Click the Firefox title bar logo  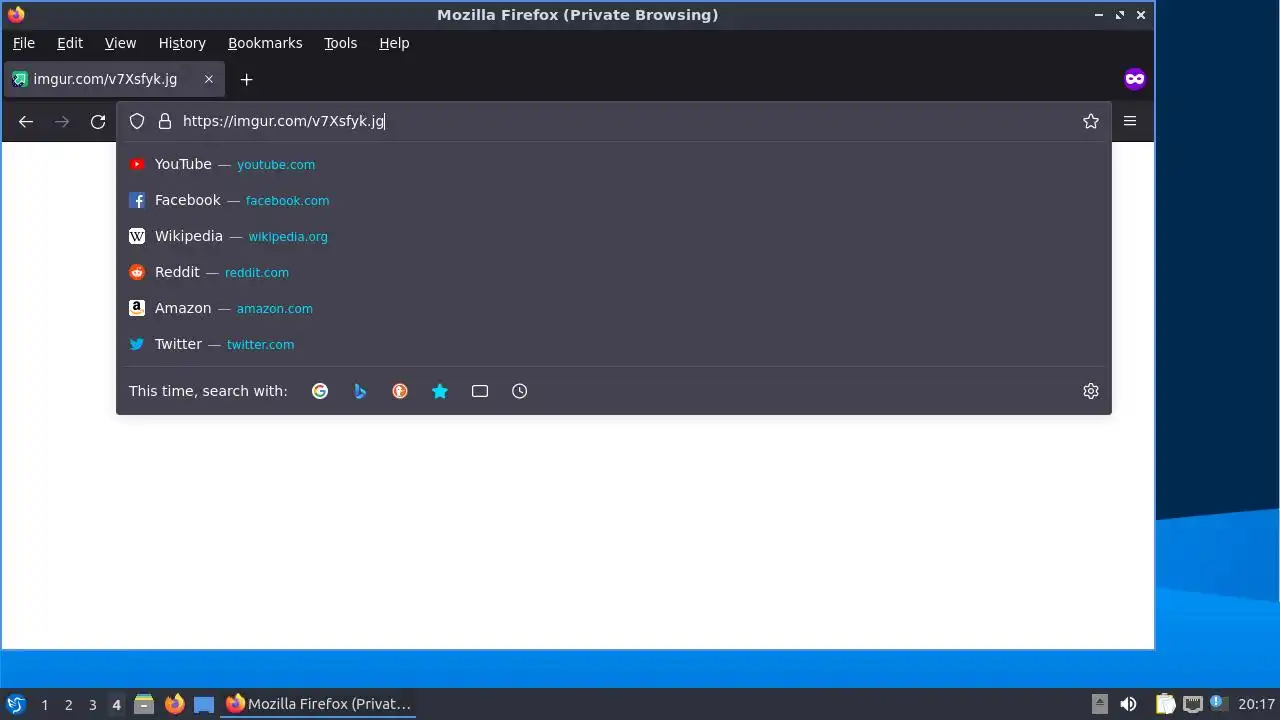pos(16,15)
